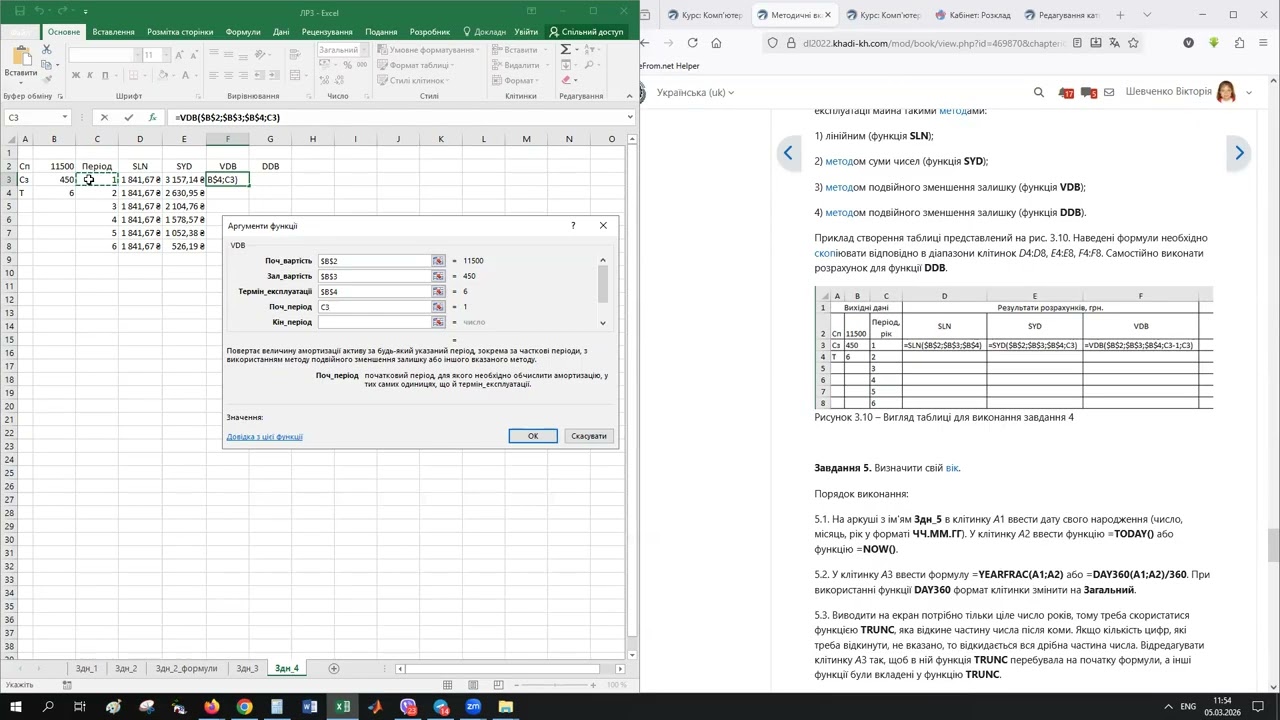Open Zoom from the taskbar

click(x=473, y=707)
